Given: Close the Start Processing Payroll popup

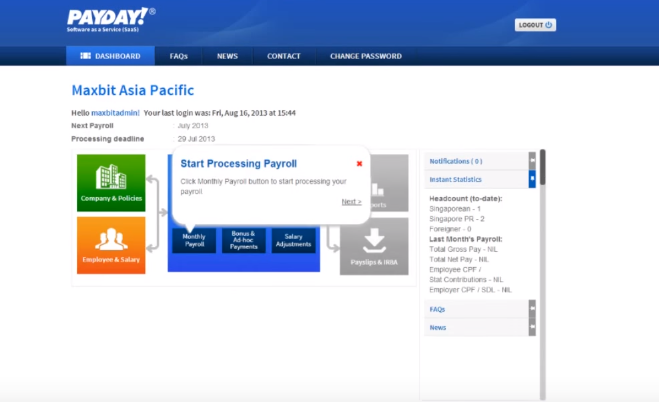Looking at the screenshot, I should [x=359, y=163].
